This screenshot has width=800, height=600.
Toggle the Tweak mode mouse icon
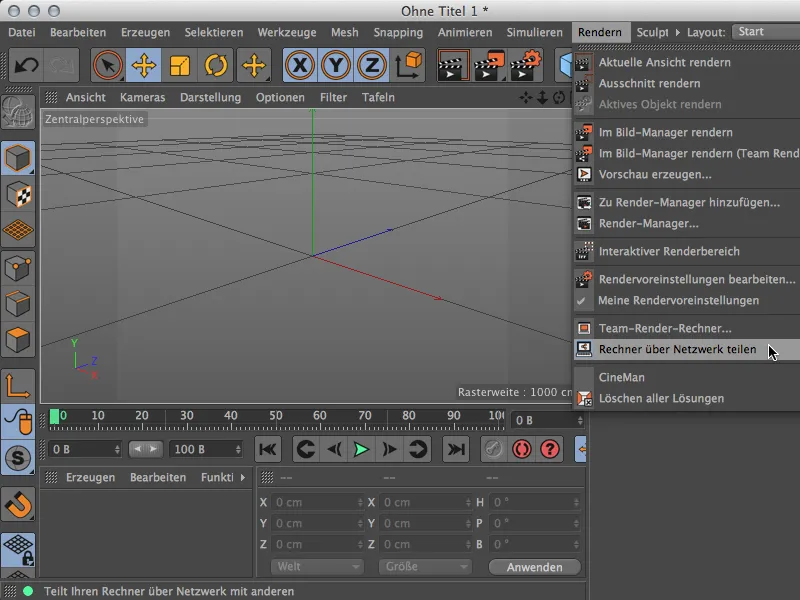point(18,421)
